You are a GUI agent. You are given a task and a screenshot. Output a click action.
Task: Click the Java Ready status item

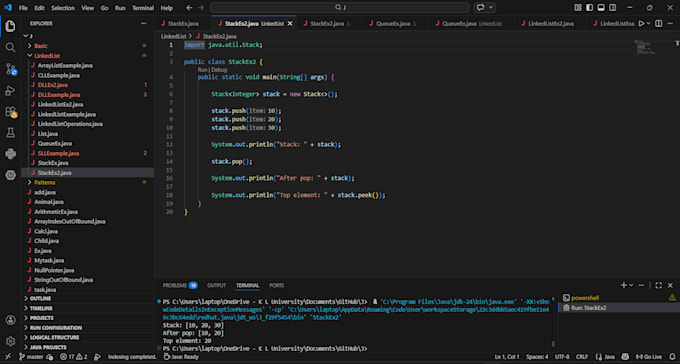point(181,357)
